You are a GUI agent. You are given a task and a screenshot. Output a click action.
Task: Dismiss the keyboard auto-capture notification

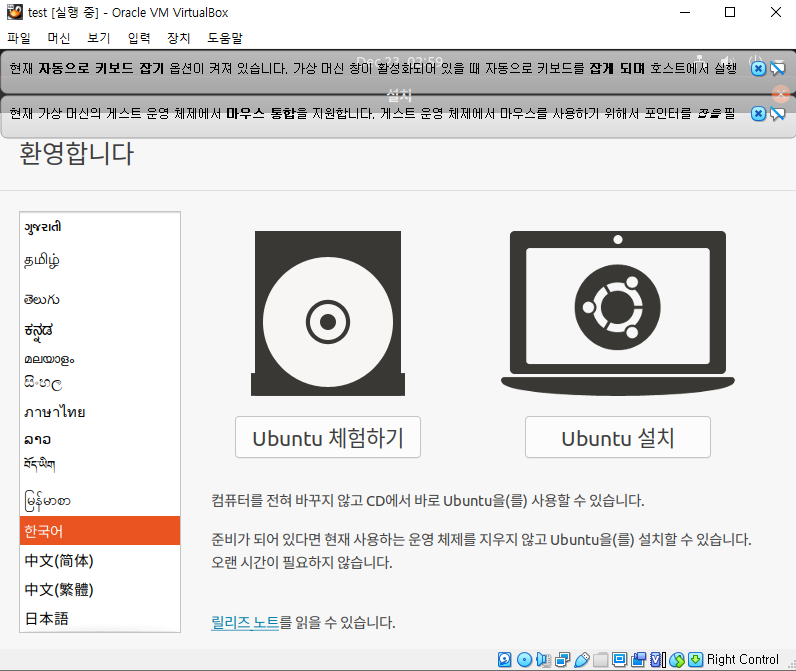[758, 68]
